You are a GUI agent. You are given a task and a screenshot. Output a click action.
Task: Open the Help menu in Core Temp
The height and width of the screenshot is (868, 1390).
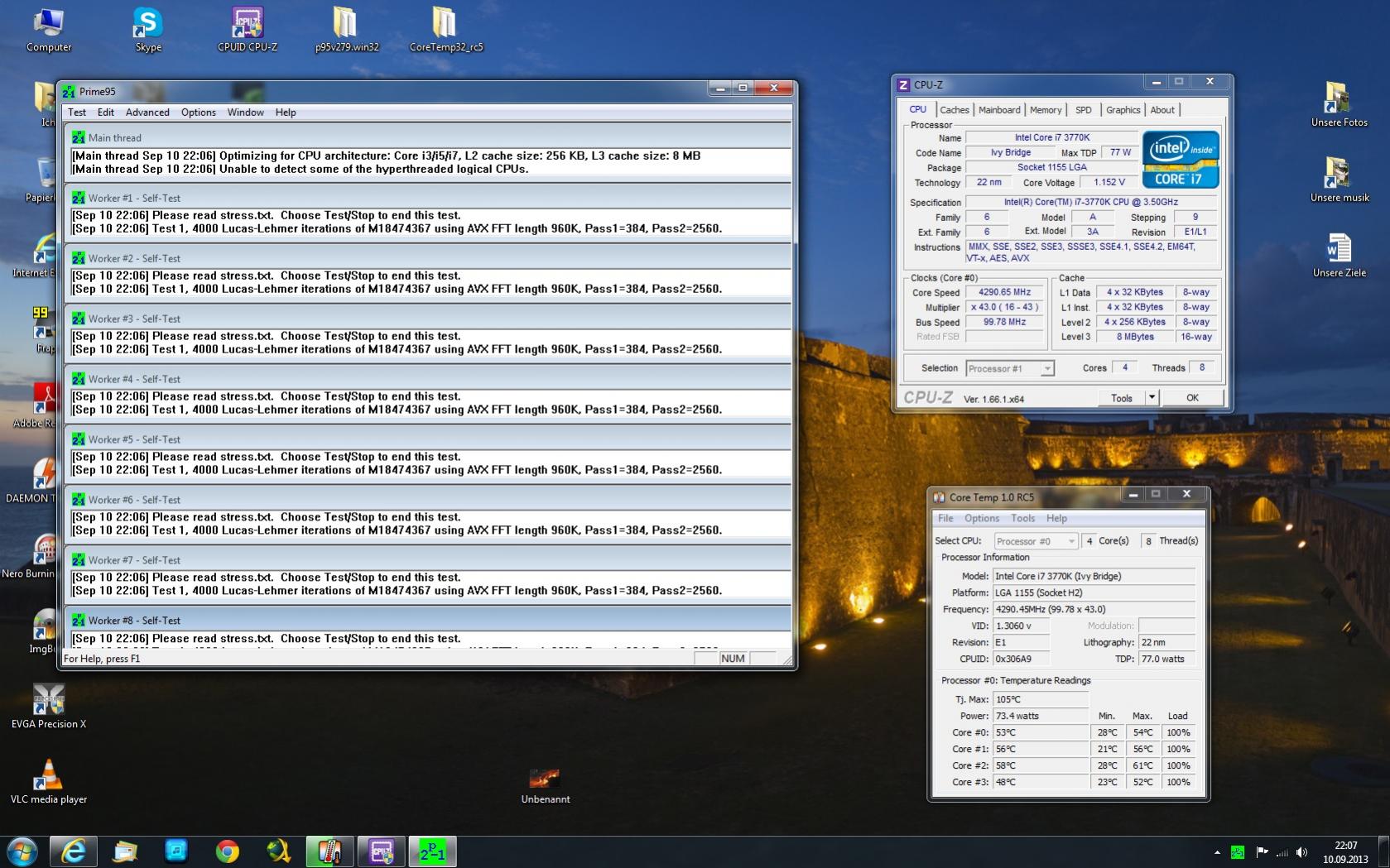[1056, 518]
